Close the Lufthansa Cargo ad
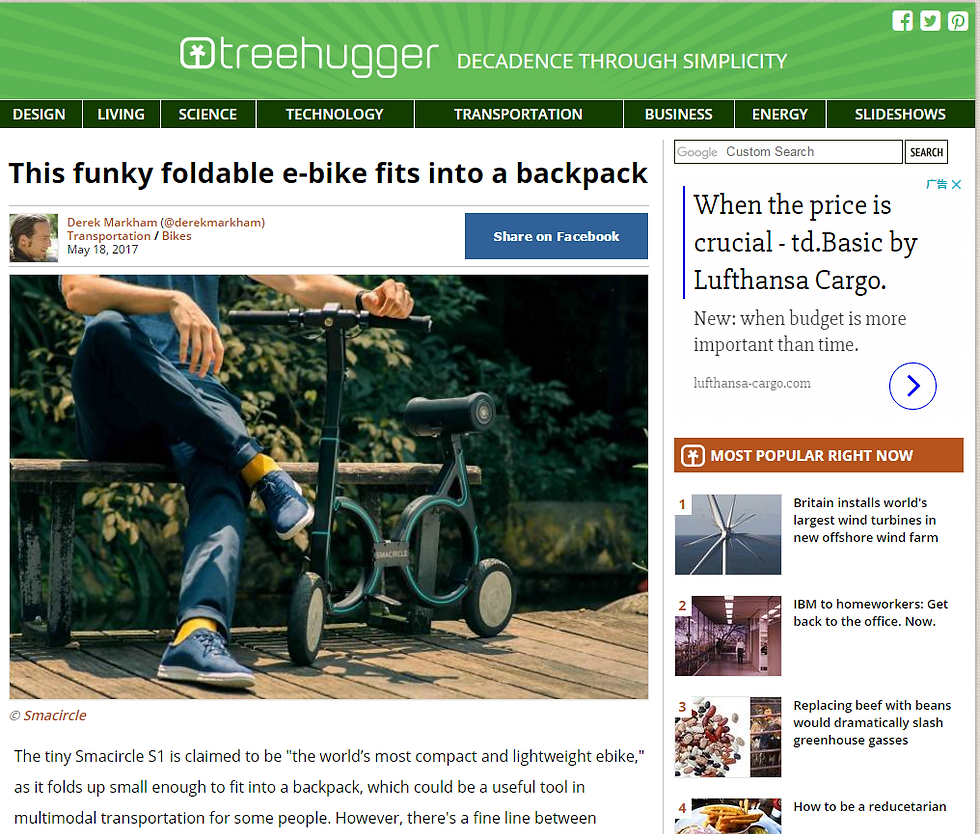This screenshot has height=834, width=980. [x=956, y=184]
